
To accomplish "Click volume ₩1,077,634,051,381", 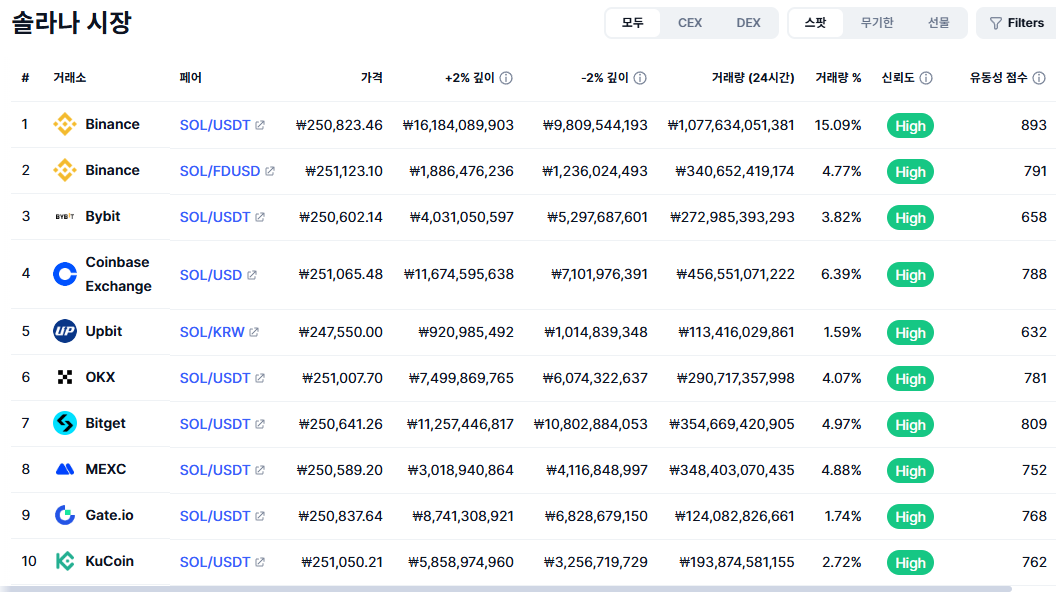I will tap(731, 125).
